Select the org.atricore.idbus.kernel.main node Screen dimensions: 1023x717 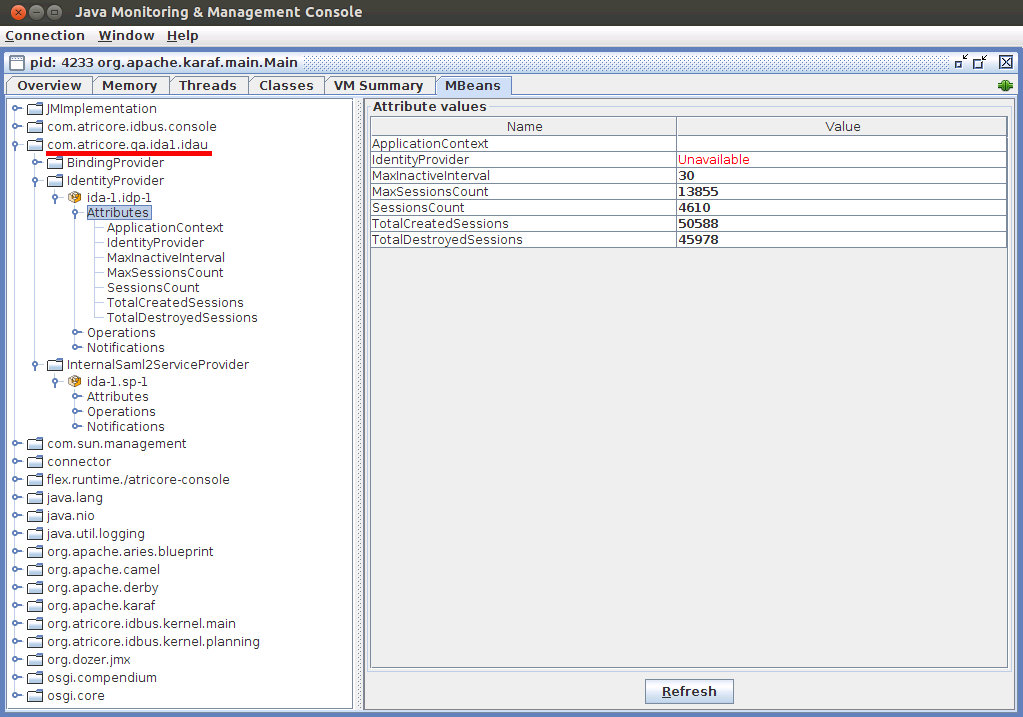point(142,624)
